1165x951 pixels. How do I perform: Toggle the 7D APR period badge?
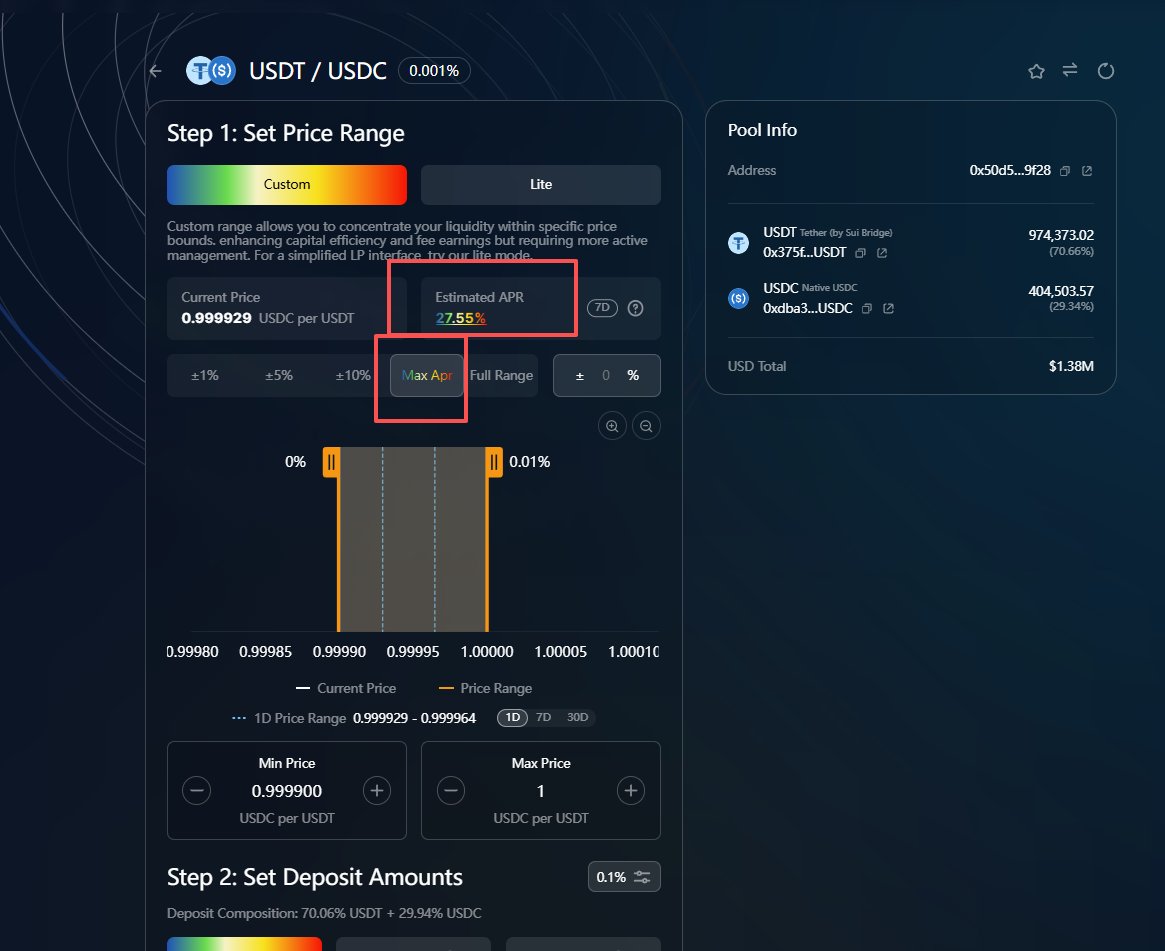pos(603,308)
